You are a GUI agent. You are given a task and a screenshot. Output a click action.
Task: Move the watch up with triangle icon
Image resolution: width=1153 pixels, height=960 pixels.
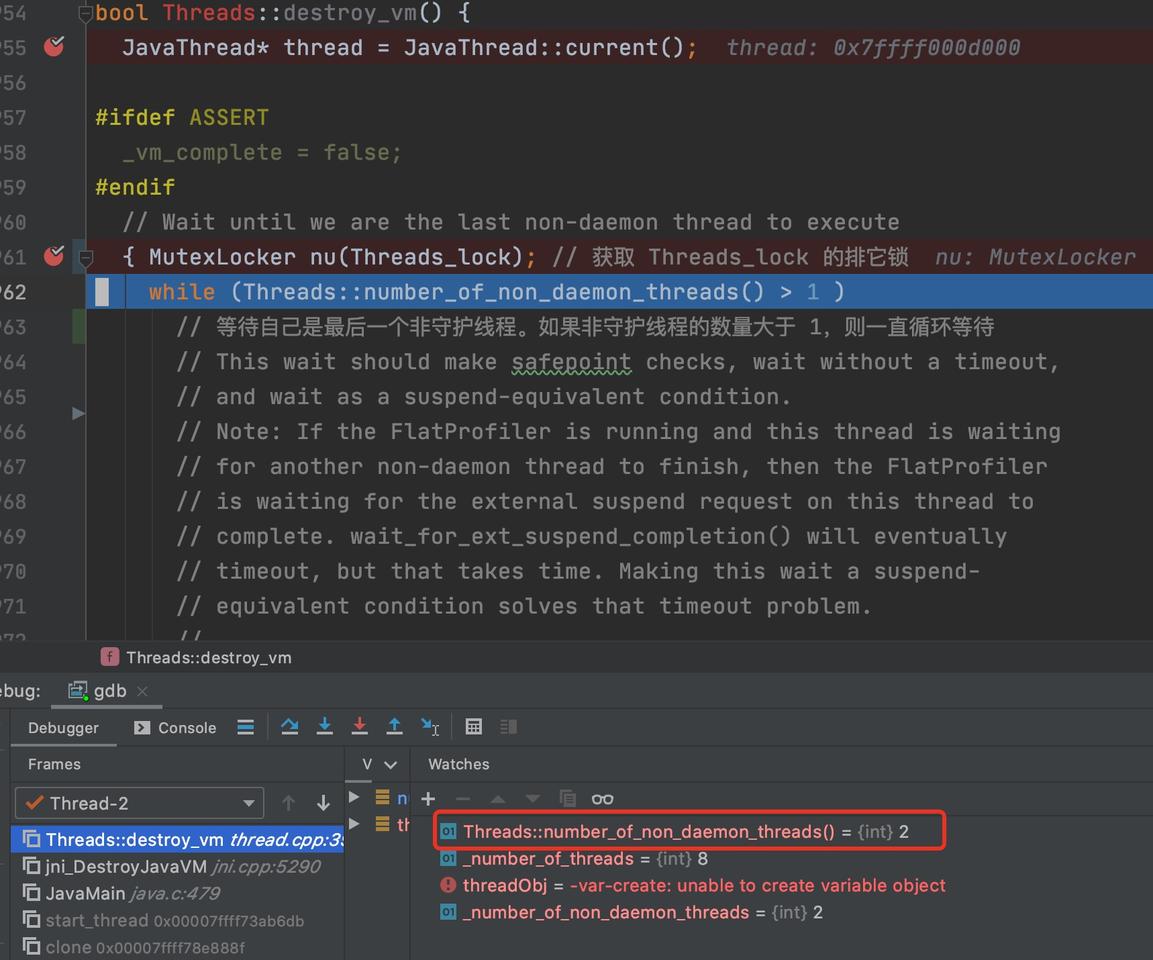pos(498,798)
